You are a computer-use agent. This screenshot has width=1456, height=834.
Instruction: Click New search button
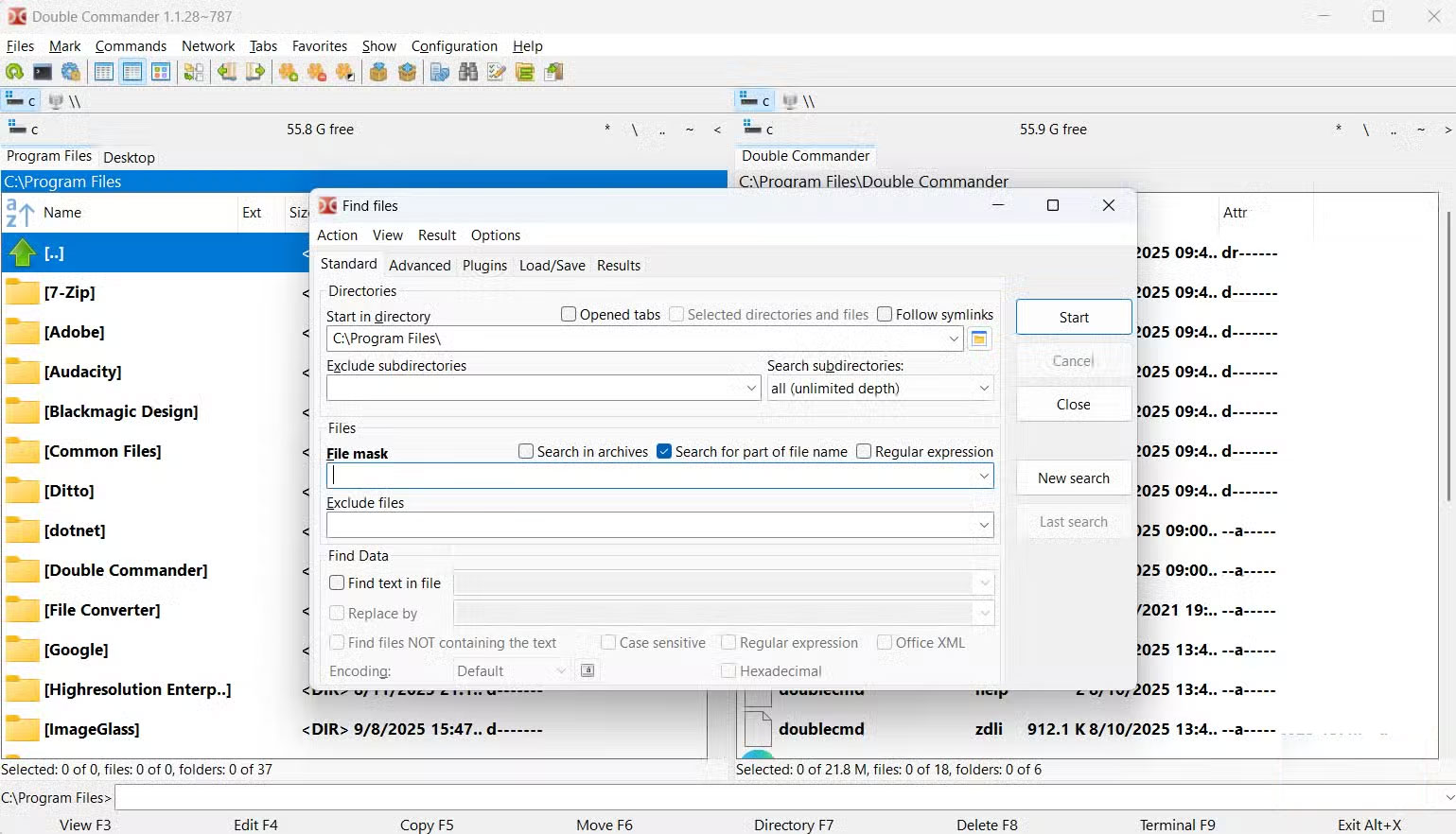1073,478
